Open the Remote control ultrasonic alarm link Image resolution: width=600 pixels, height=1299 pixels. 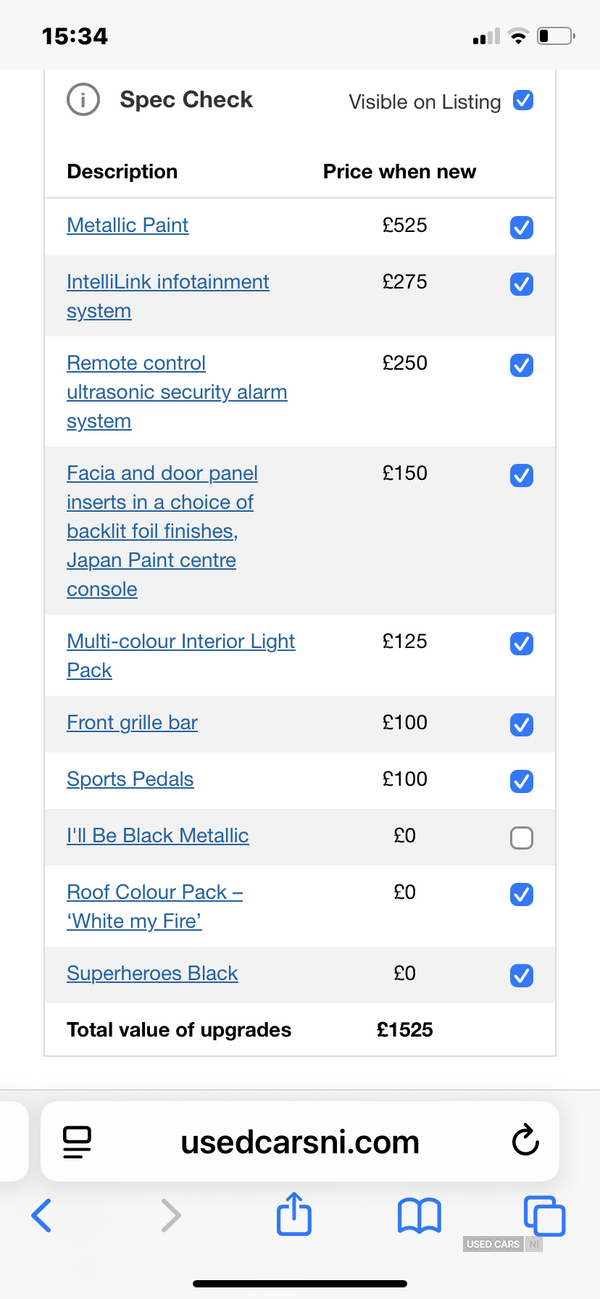tap(177, 392)
